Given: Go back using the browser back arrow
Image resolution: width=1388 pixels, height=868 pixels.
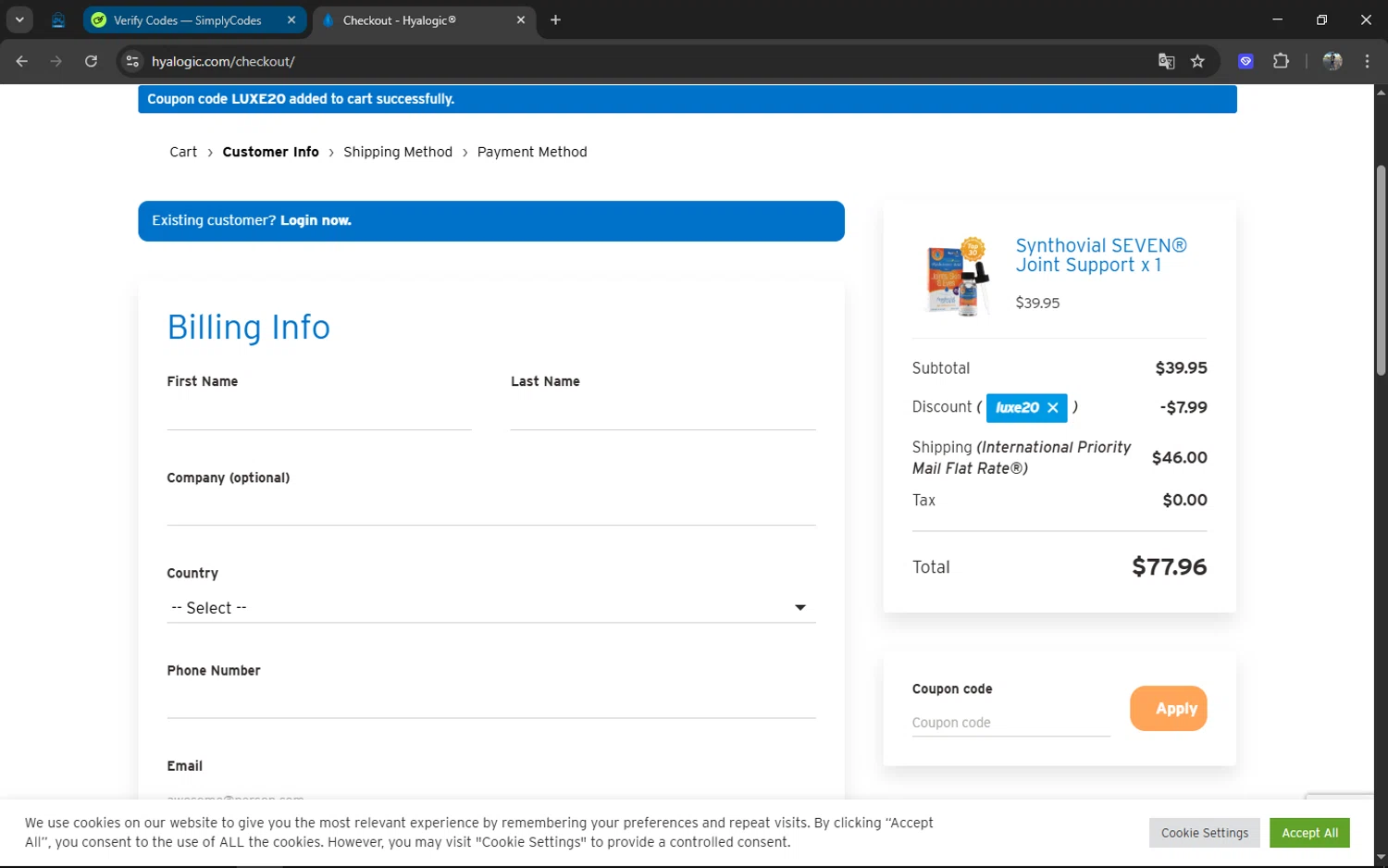Looking at the screenshot, I should click(22, 61).
